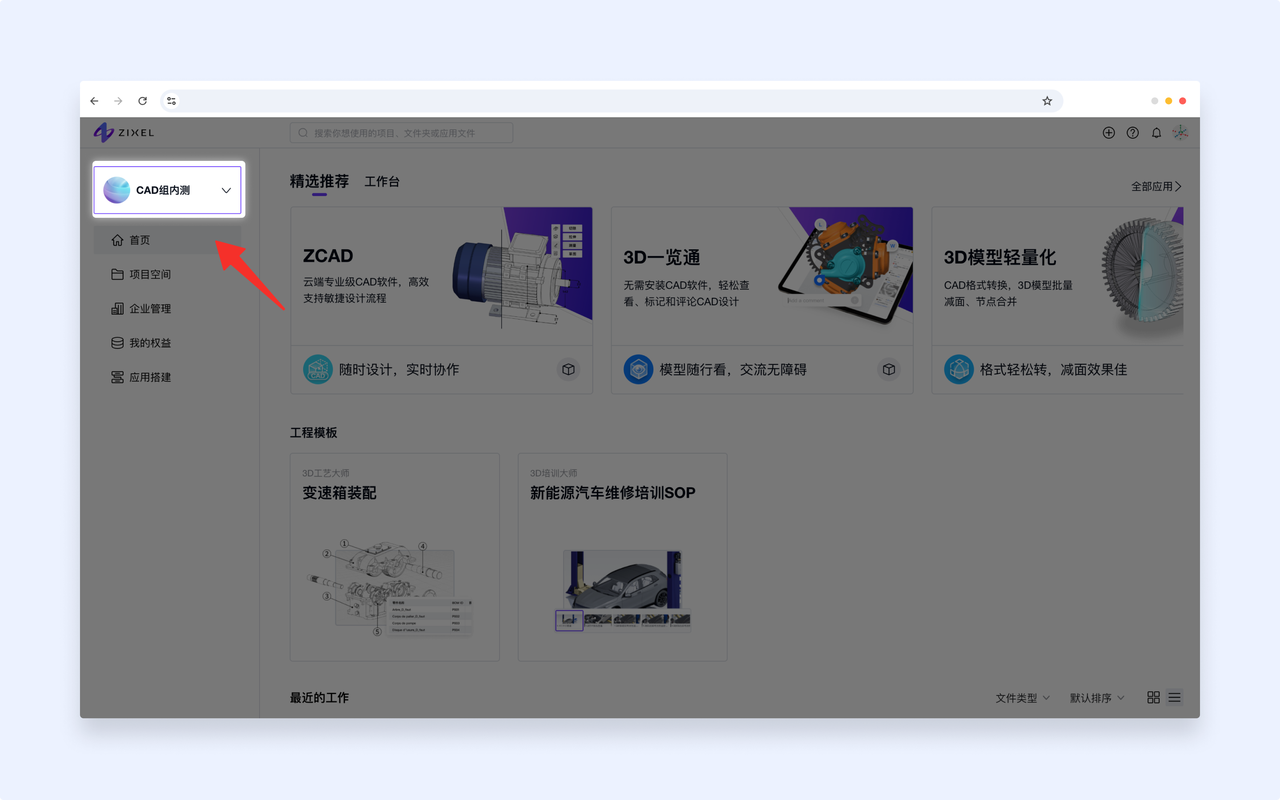Screen dimensions: 1280x800
Task: Click the 企业管理 building icon
Action: tap(117, 309)
